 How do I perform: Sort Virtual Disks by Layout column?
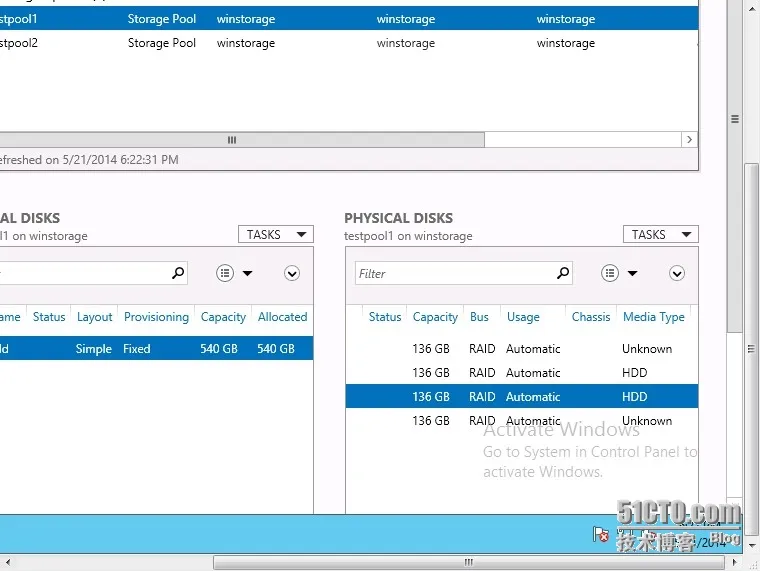[95, 317]
